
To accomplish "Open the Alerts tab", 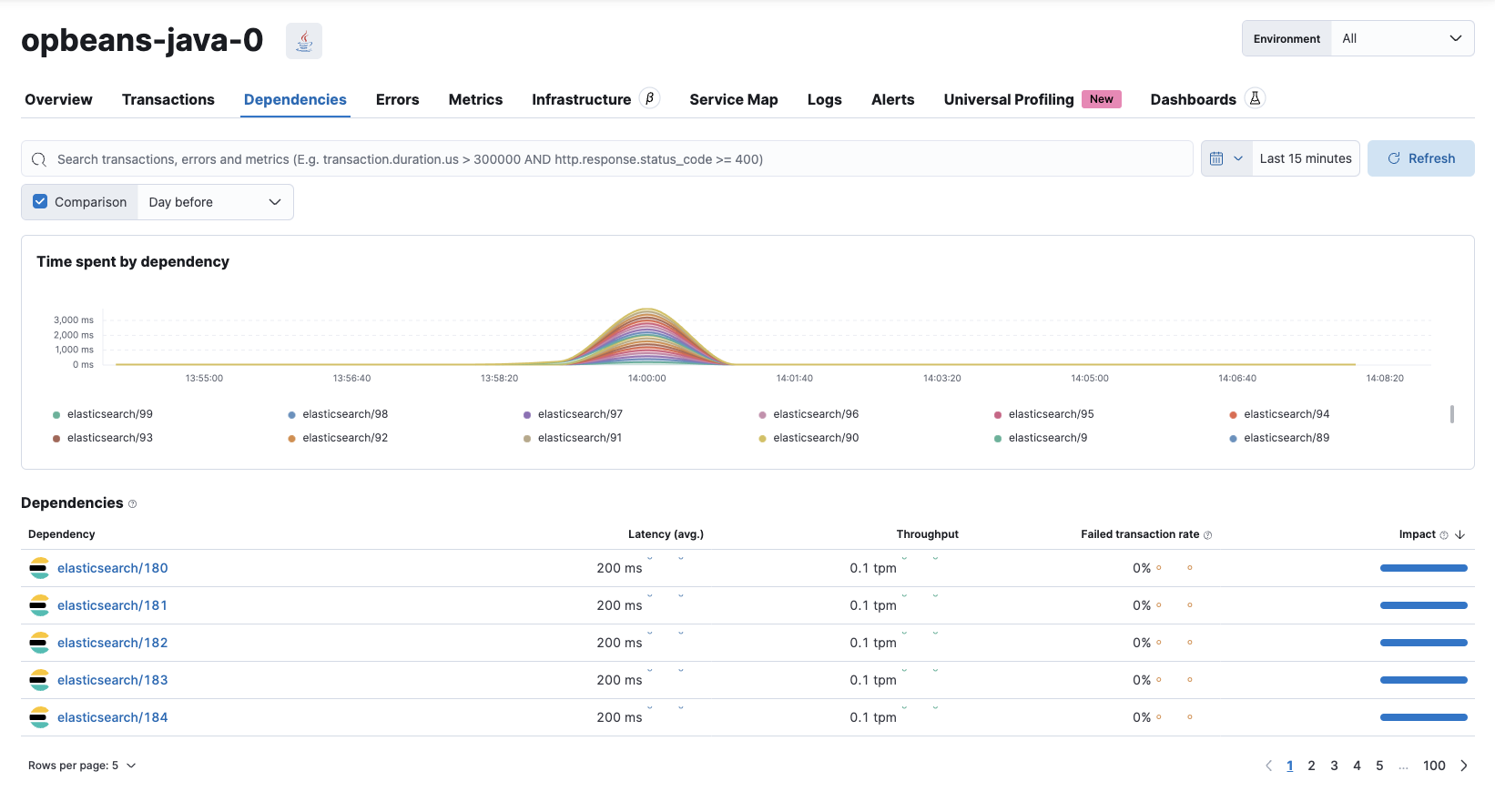I will (x=893, y=99).
